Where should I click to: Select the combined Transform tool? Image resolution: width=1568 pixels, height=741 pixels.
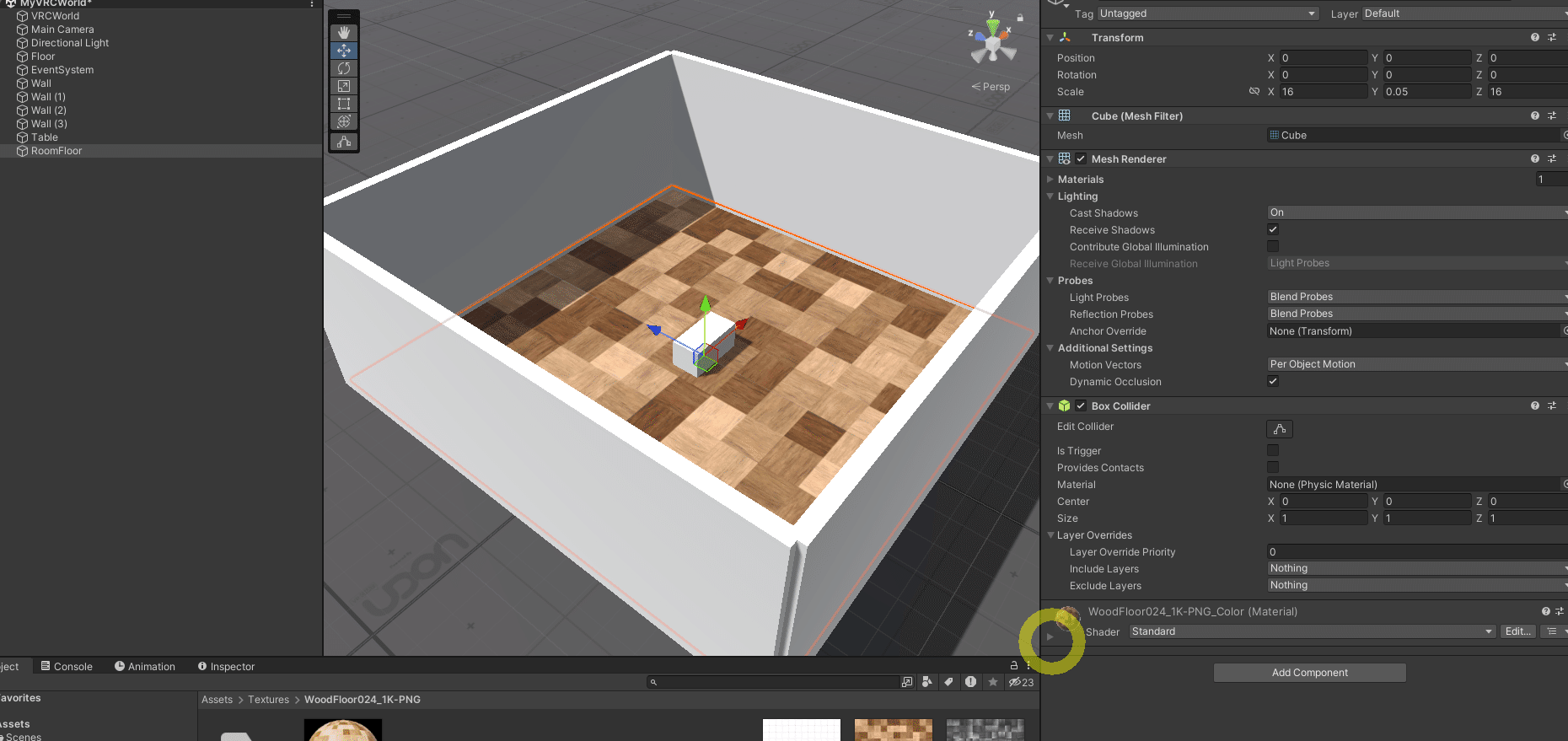coord(344,121)
